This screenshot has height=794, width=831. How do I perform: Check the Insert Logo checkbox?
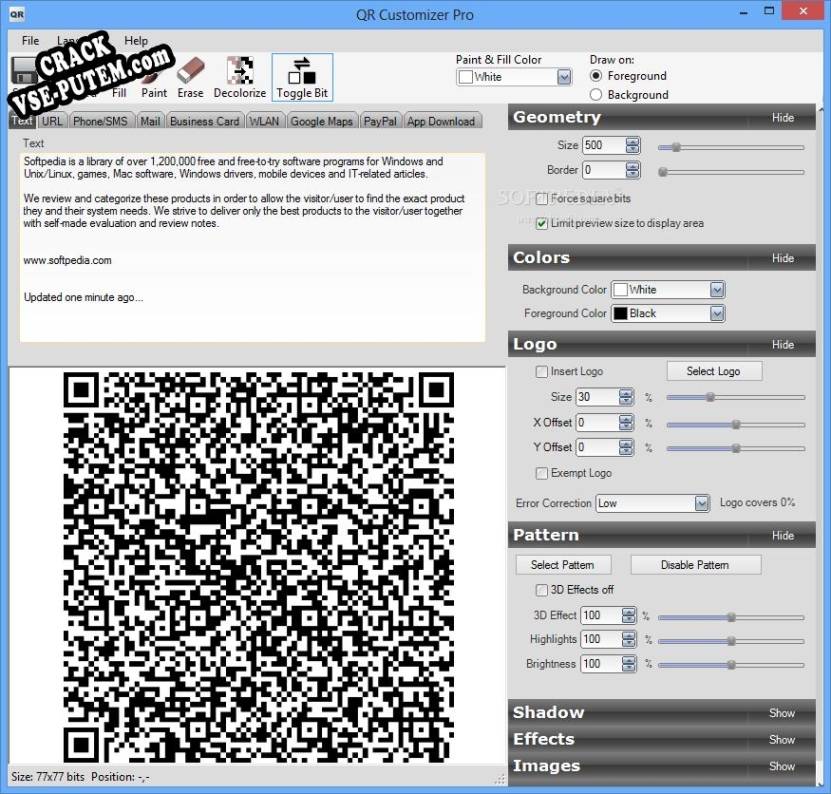click(542, 372)
